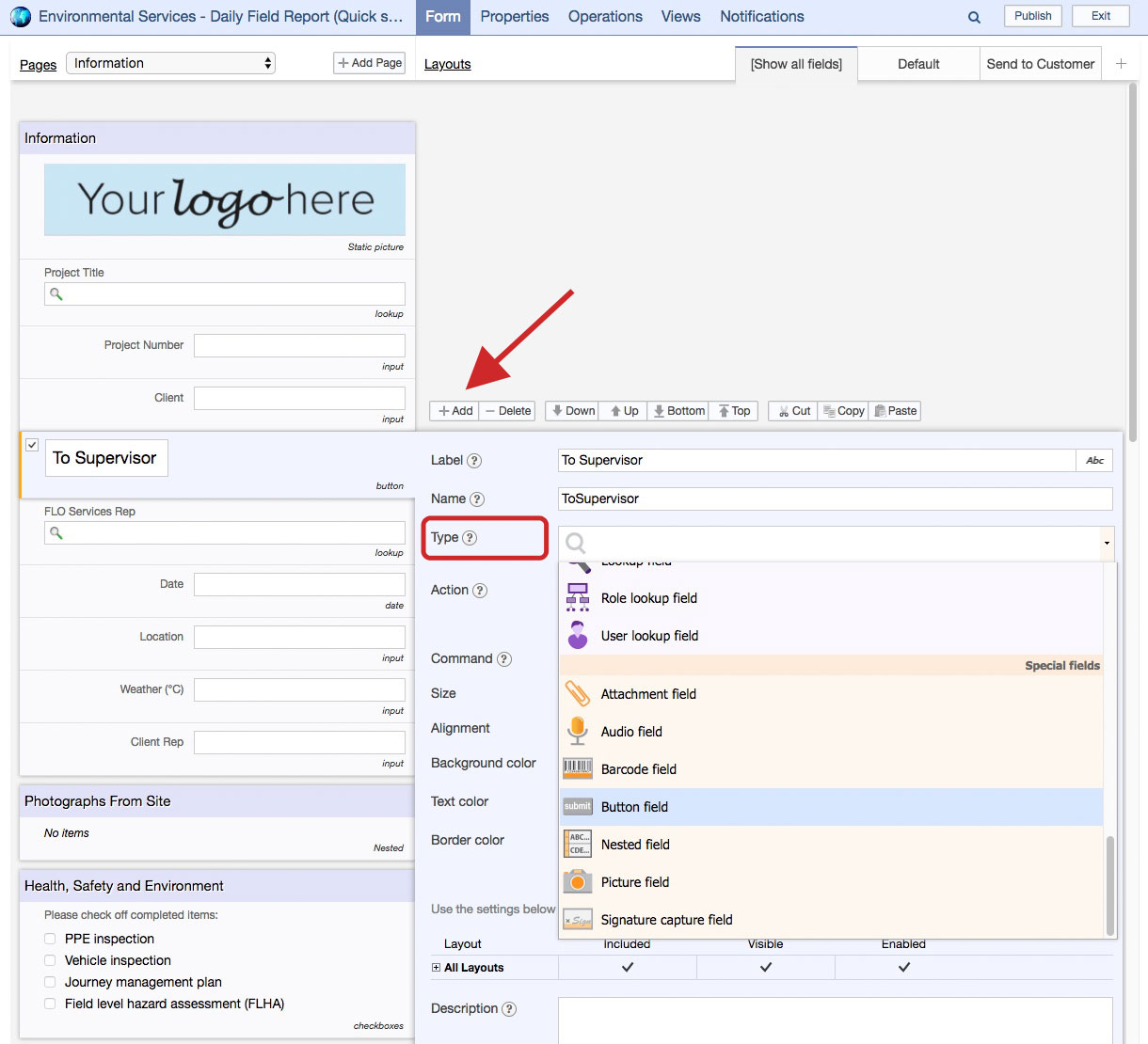Select the Attachment field paperclip icon
This screenshot has width=1148, height=1044.
click(577, 694)
